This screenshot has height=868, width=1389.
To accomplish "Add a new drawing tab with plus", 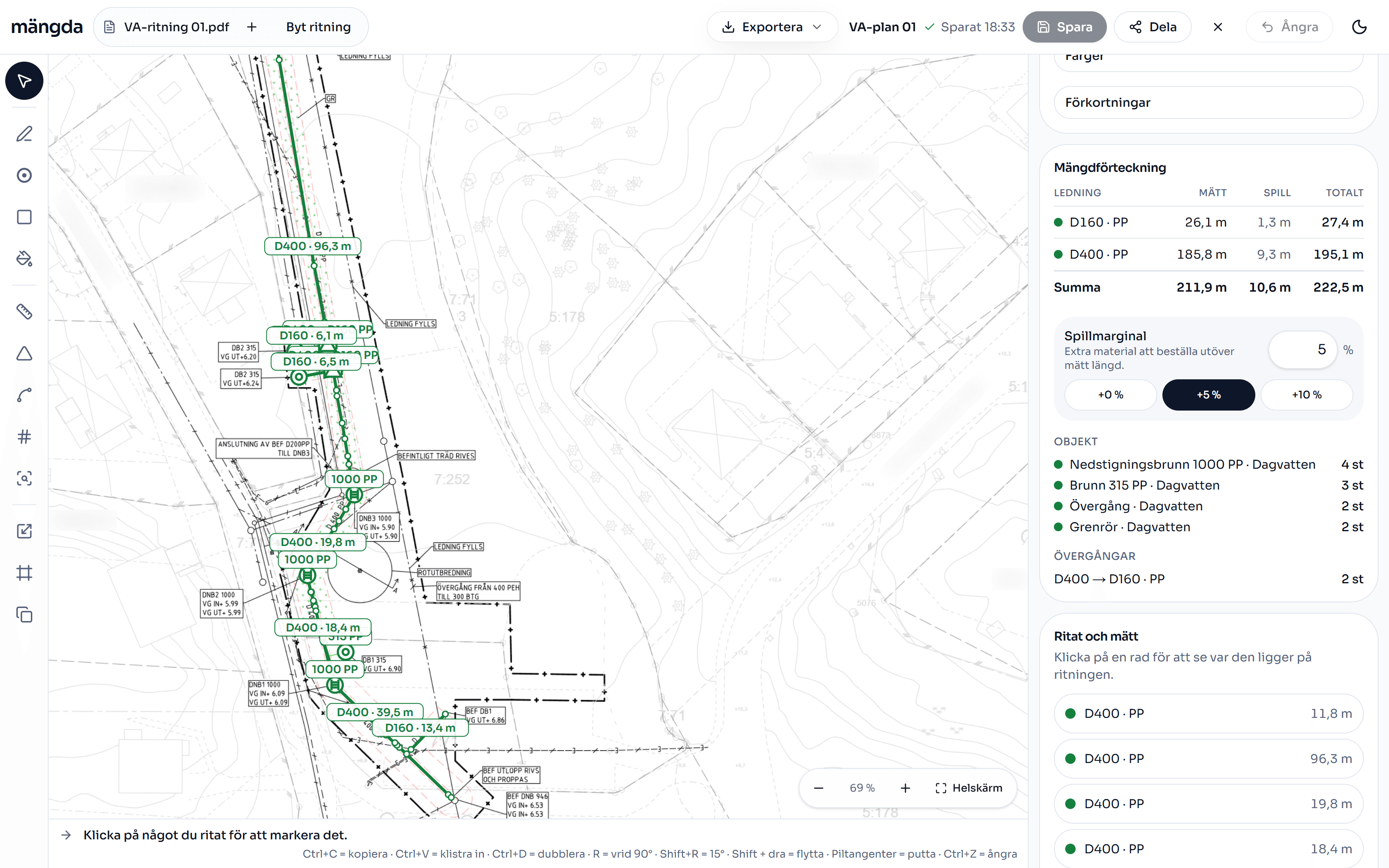I will click(251, 27).
